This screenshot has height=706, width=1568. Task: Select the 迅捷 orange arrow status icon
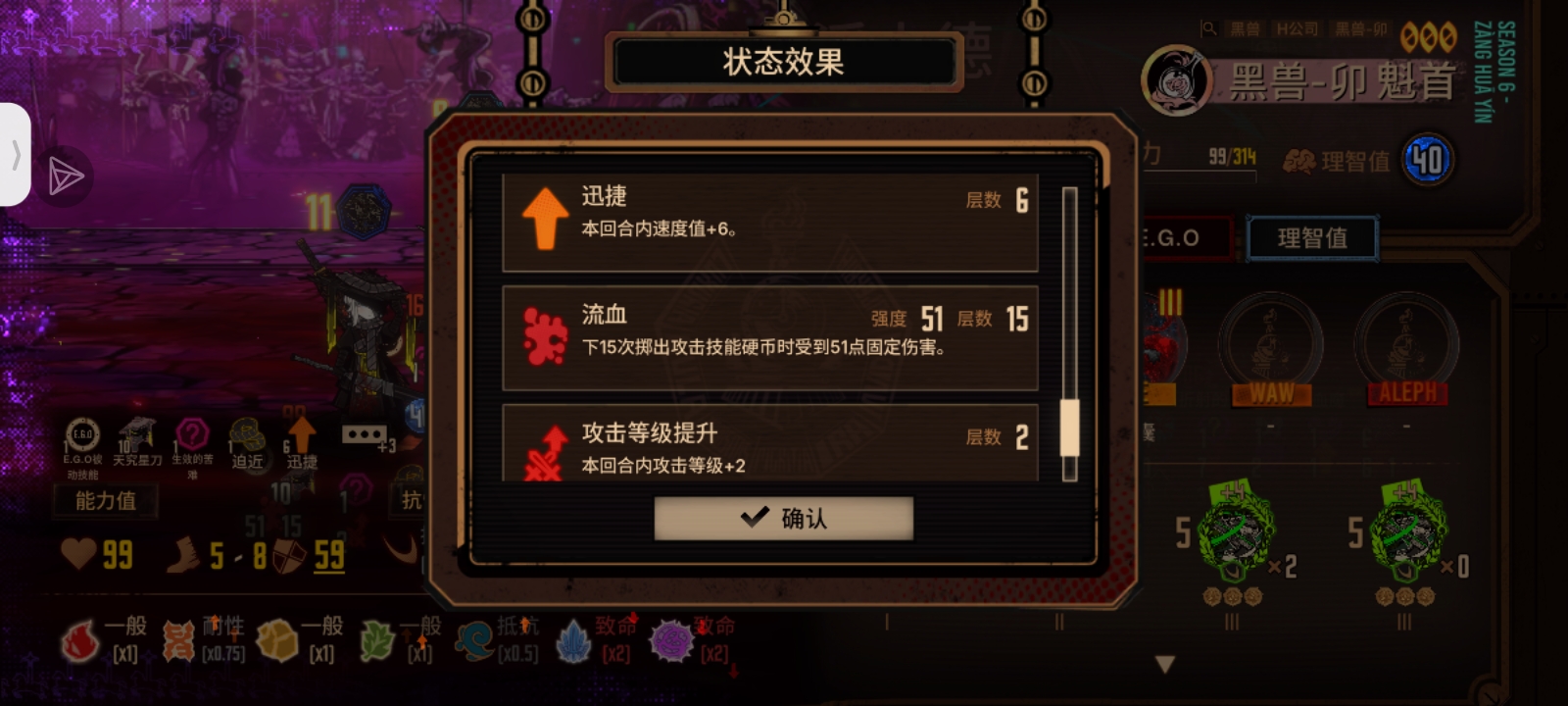point(545,217)
